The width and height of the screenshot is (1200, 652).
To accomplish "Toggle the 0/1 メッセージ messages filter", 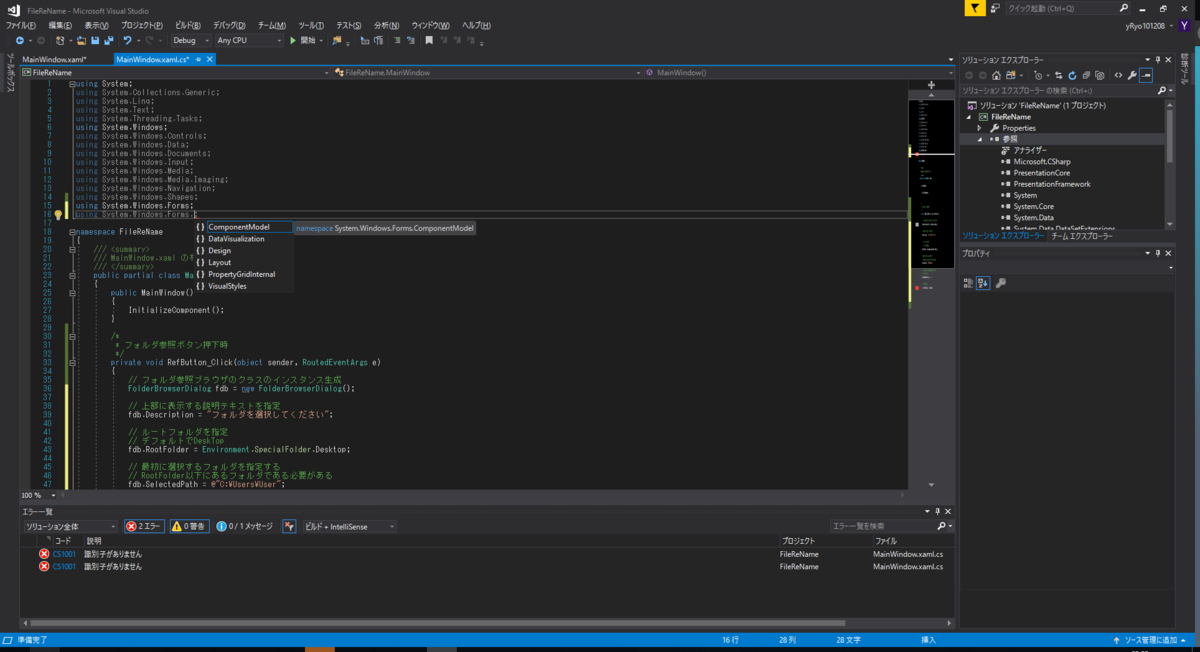I will click(245, 526).
